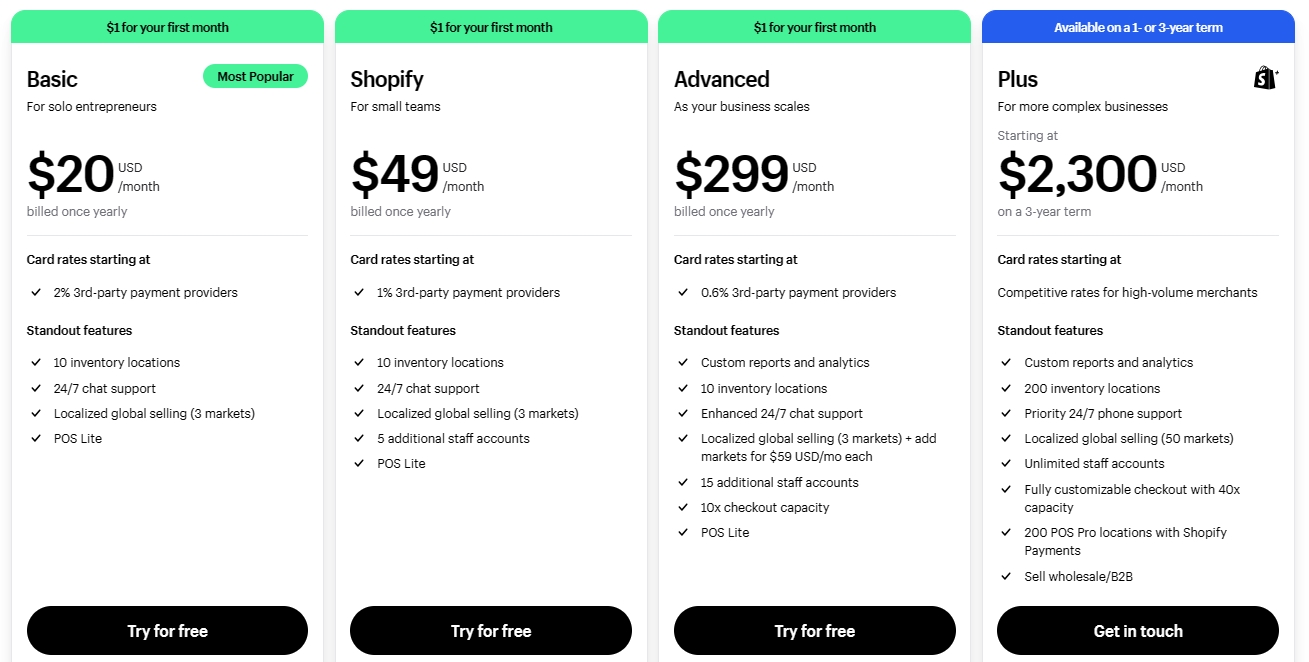Screen dimensions: 1309x662
Task: Click the $299 price on Advanced plan
Action: pyautogui.click(x=729, y=176)
